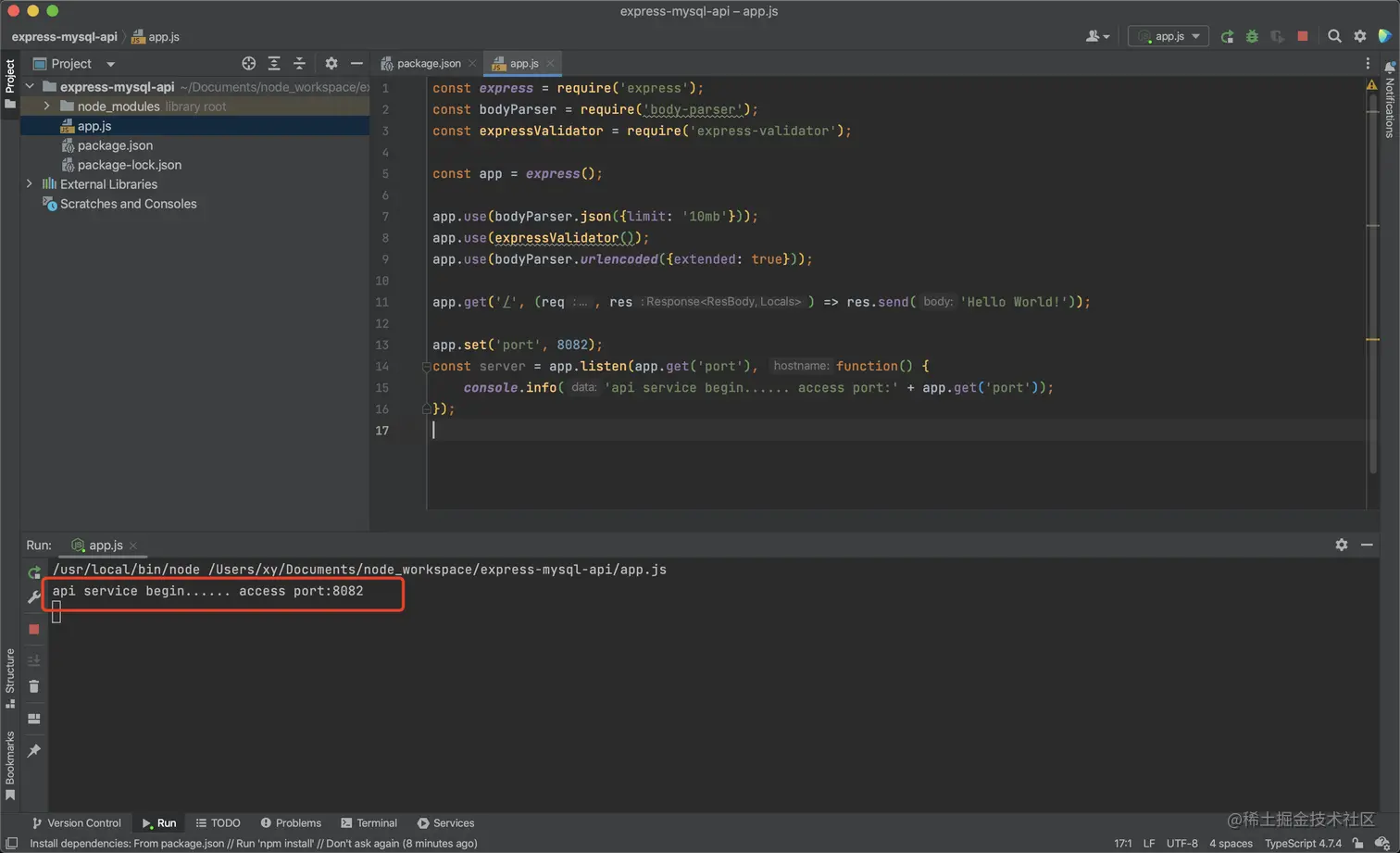Click express-mysql-api breadcrumb
Viewport: 1400px width, 853px height.
coord(64,37)
